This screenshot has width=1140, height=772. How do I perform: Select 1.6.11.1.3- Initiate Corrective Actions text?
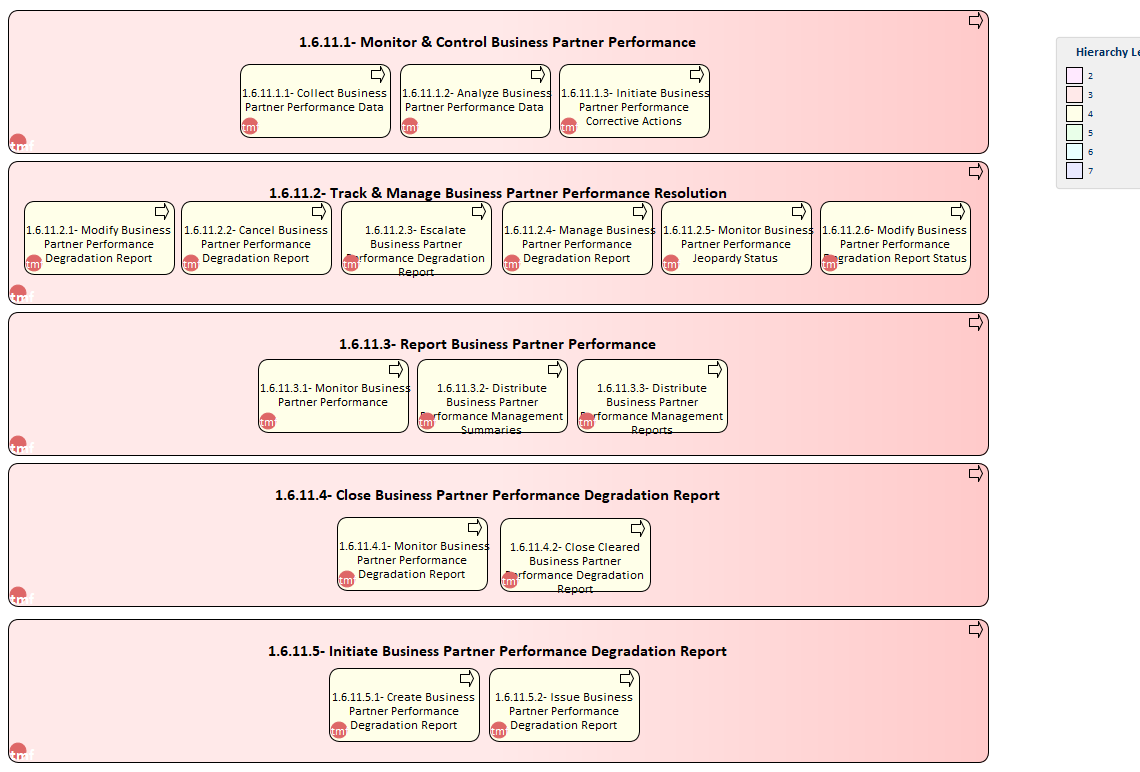[634, 107]
